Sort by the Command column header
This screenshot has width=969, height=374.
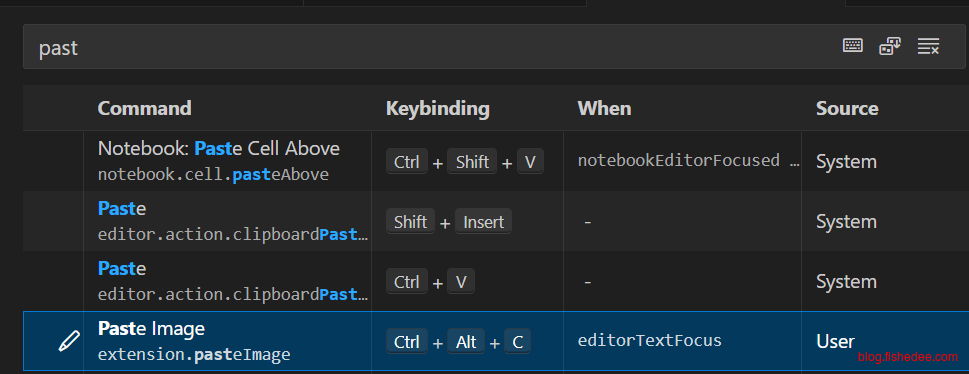pos(145,108)
